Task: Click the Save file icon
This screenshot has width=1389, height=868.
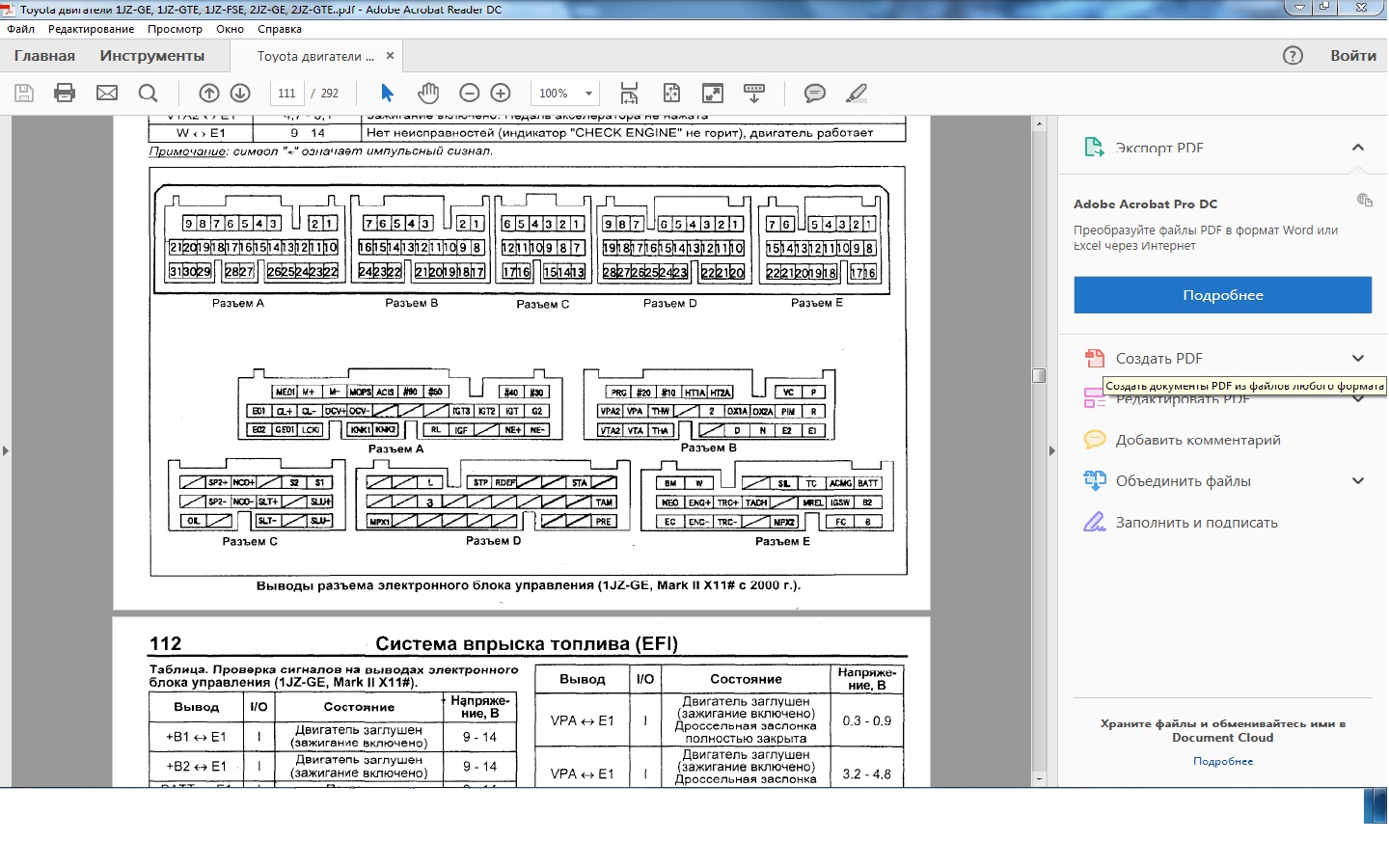Action: pyautogui.click(x=24, y=94)
